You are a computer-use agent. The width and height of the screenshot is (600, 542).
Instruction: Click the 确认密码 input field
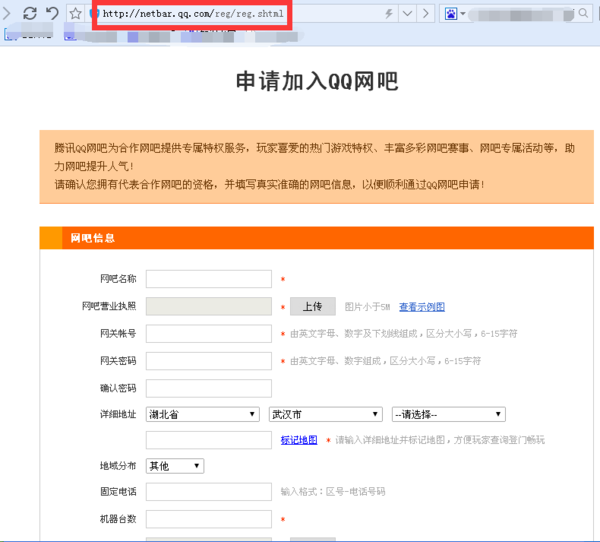click(x=209, y=389)
